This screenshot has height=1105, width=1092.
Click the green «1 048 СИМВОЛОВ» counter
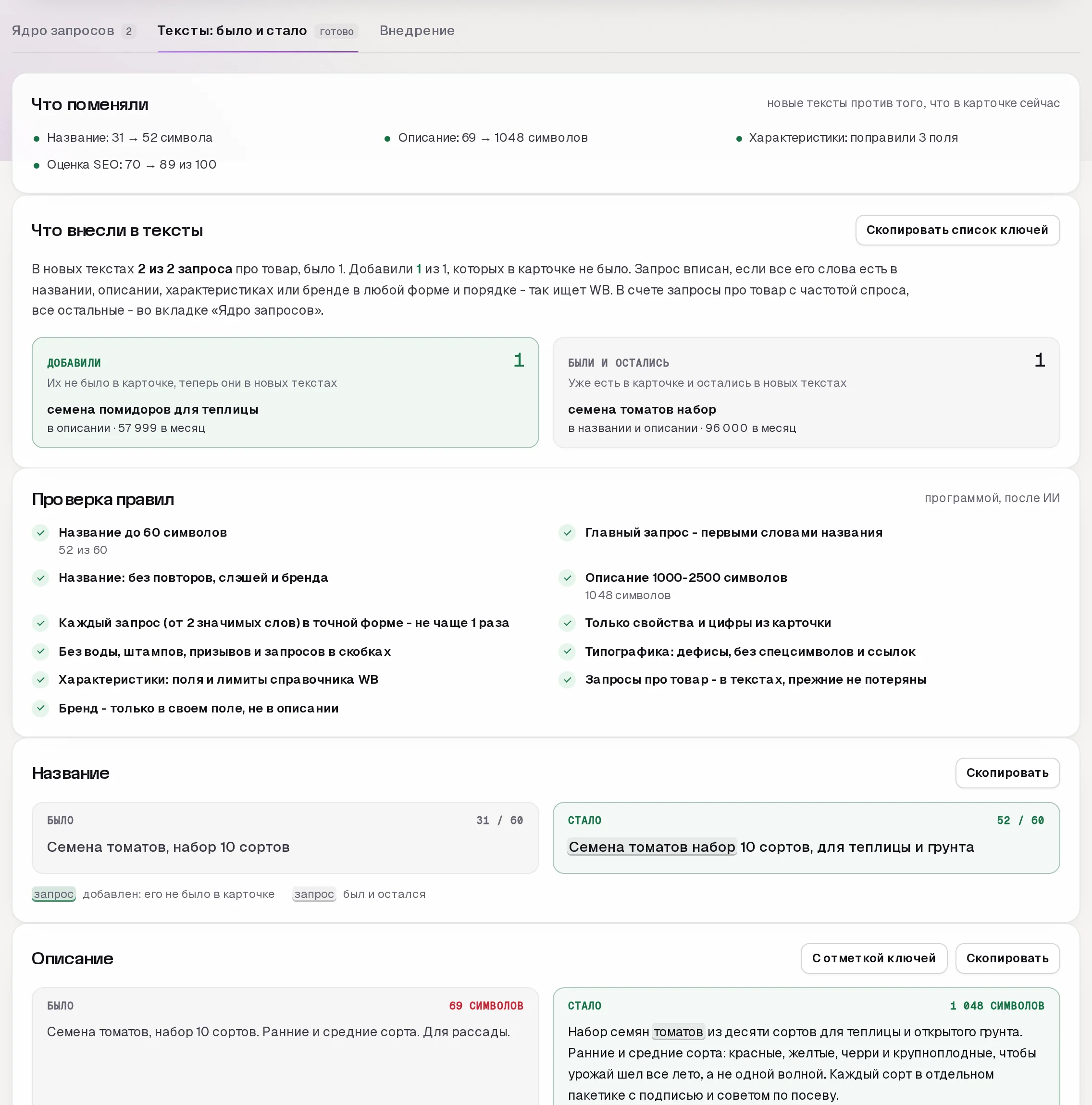[997, 1006]
